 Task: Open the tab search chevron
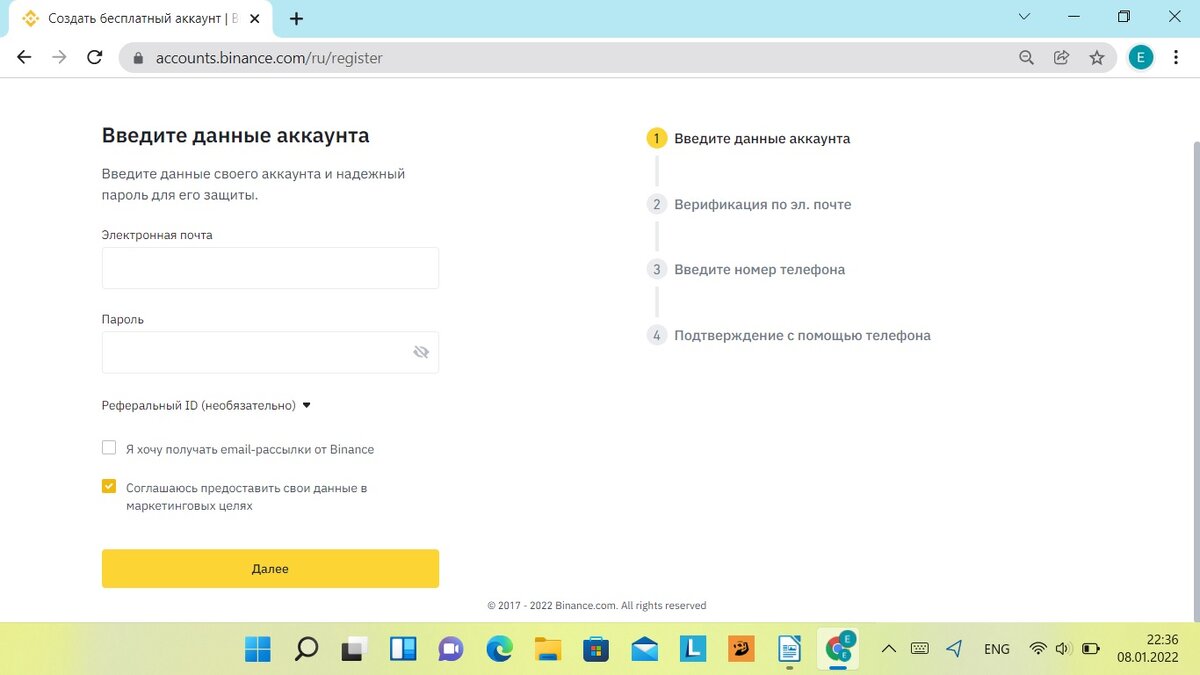point(1024,17)
